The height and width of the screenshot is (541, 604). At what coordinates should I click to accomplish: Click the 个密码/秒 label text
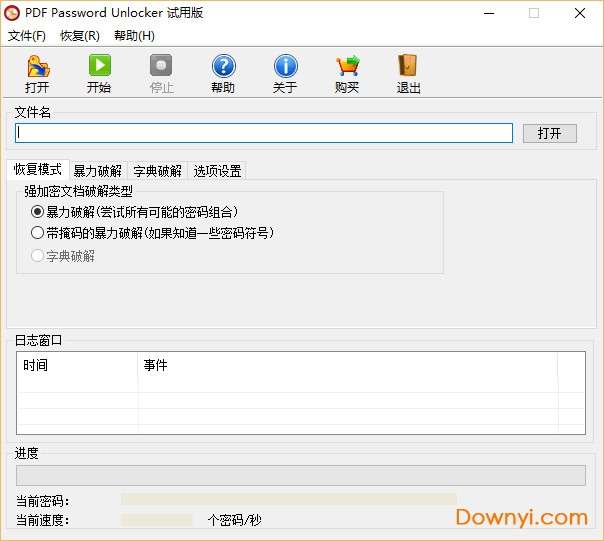tap(235, 520)
